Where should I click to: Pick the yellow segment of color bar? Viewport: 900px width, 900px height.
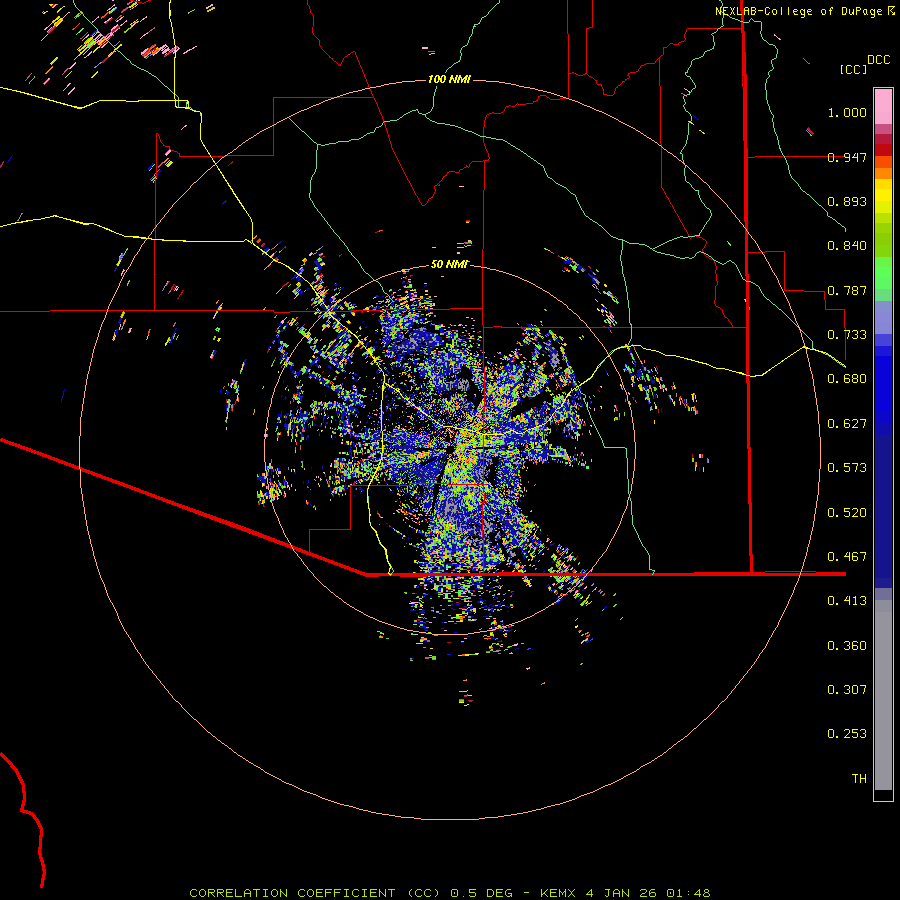tap(883, 196)
